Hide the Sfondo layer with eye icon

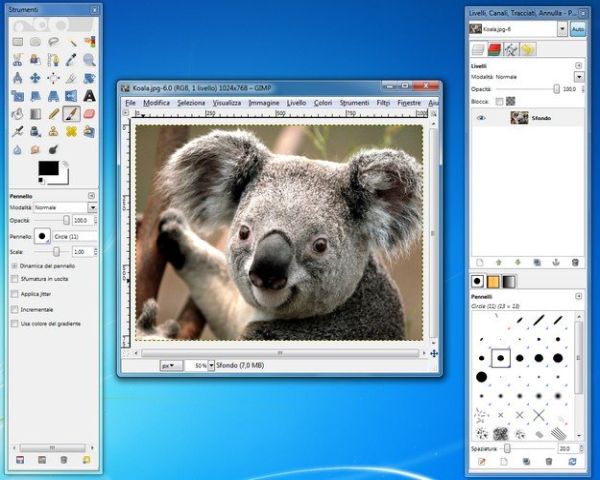(x=481, y=117)
